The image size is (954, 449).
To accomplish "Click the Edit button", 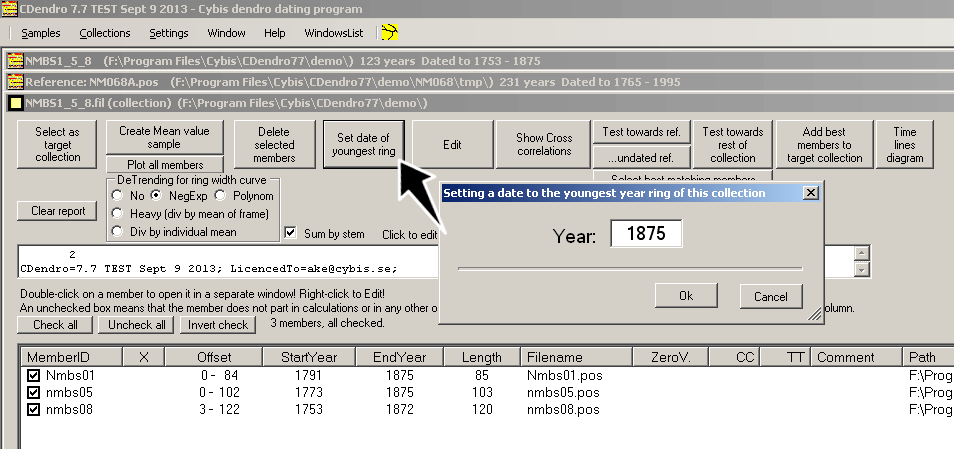I will point(452,145).
